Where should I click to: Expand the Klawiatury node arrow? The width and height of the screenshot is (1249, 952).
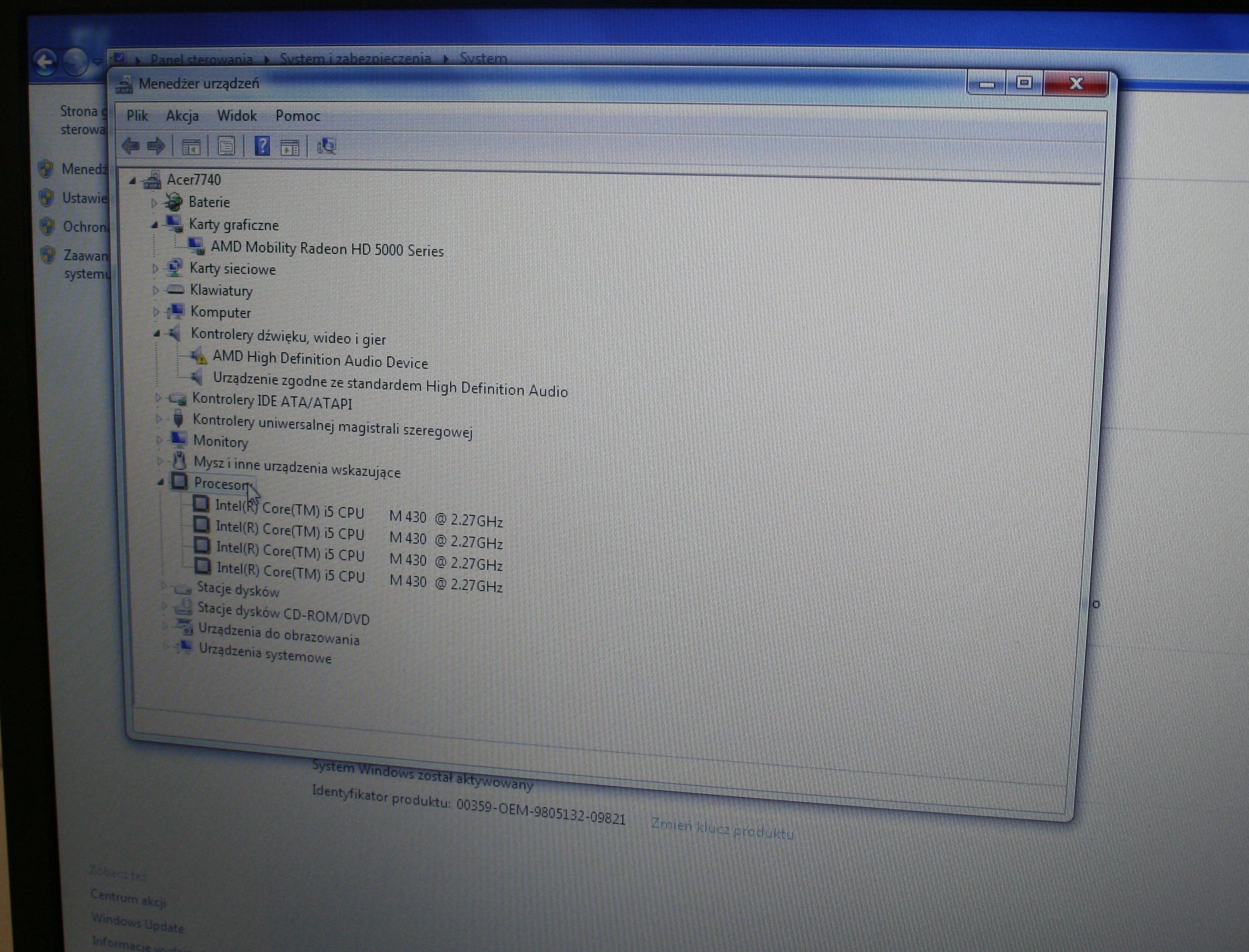(155, 290)
